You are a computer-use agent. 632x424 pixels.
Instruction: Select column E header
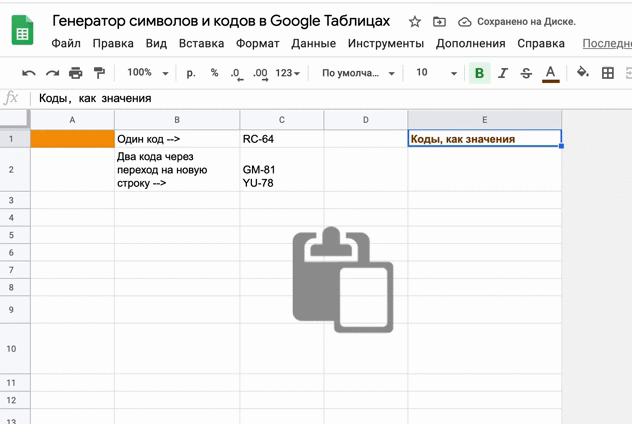(x=484, y=120)
